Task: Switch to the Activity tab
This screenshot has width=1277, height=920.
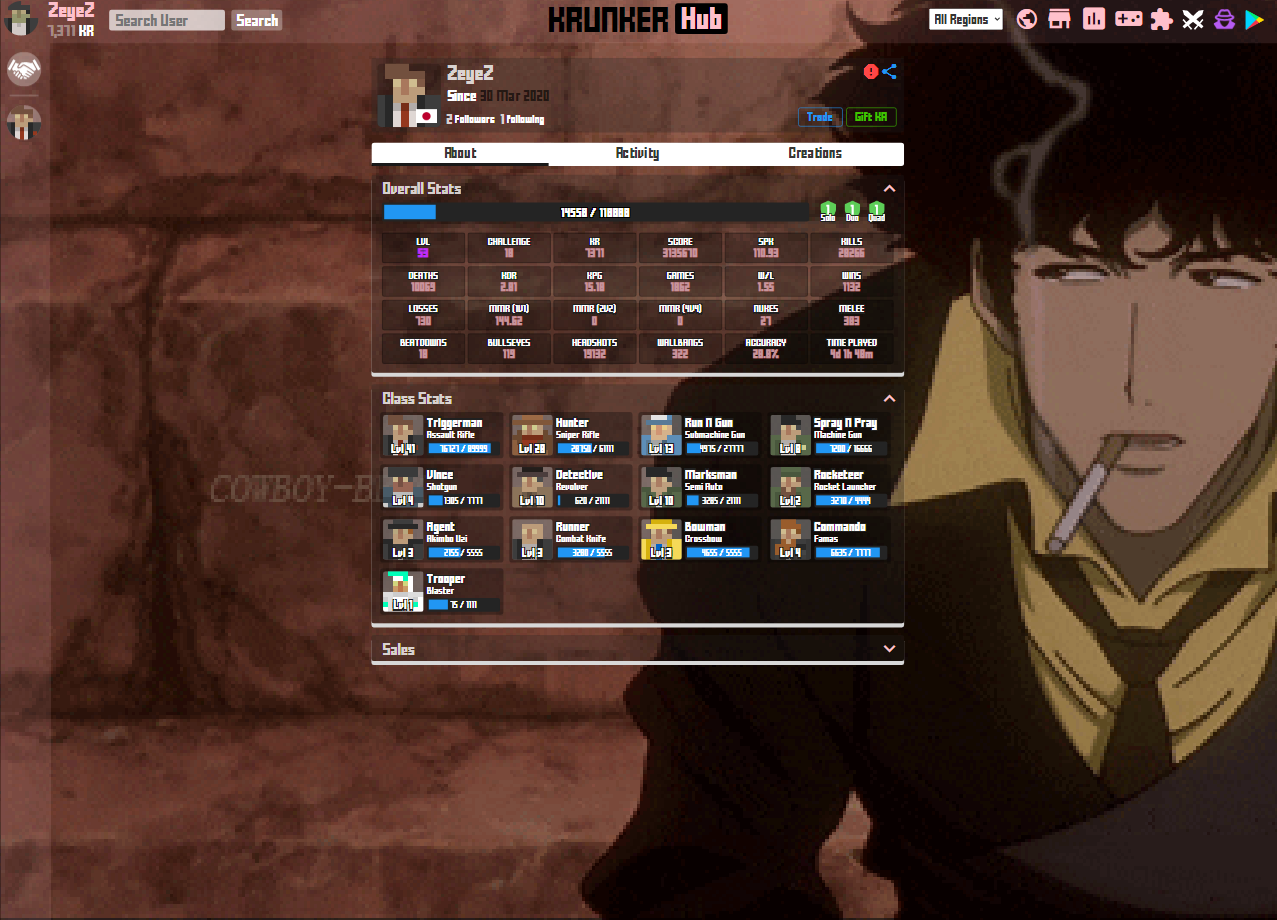Action: tap(637, 153)
